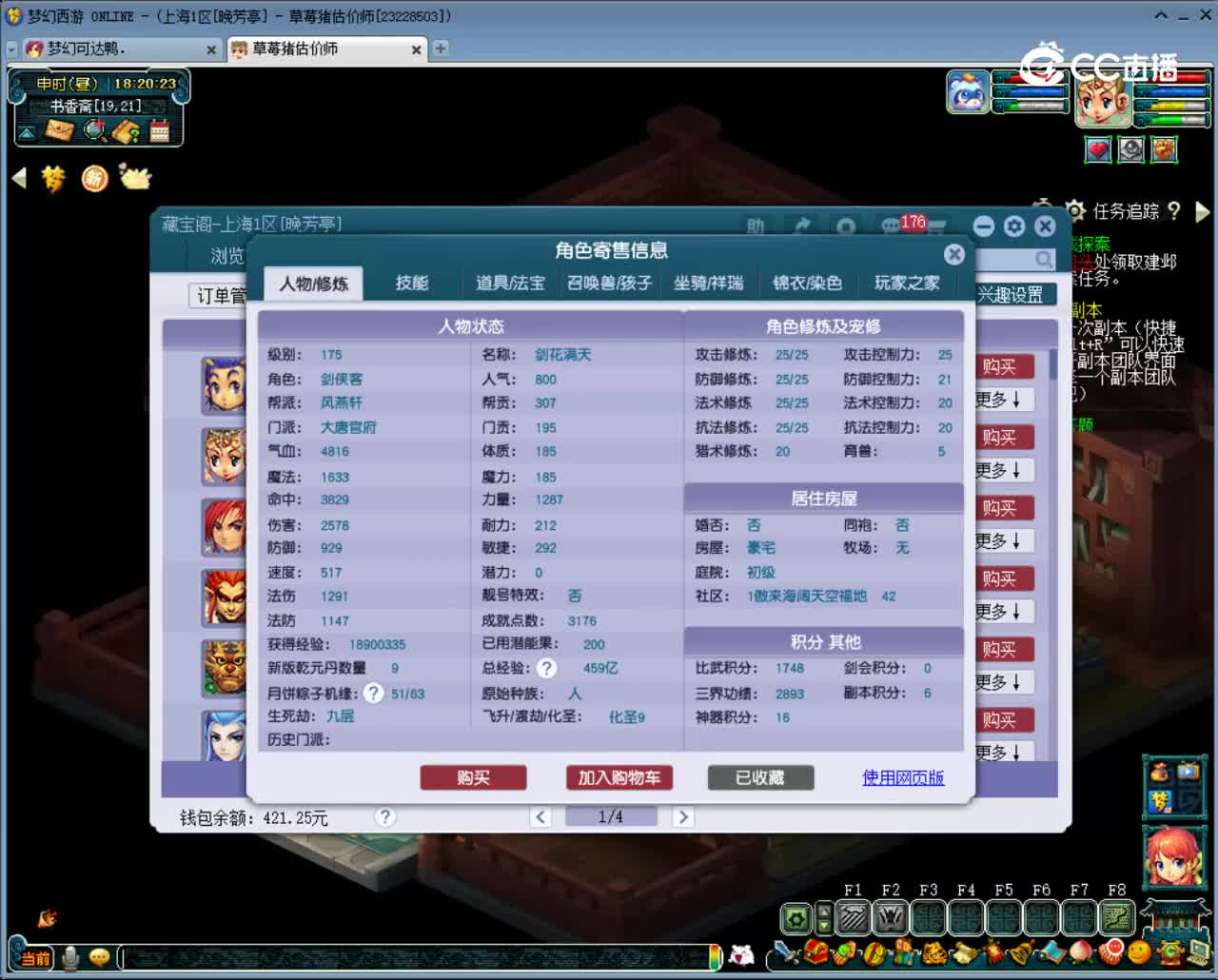
Task: Click the 藏宝阁 share arrow icon
Action: click(x=802, y=226)
